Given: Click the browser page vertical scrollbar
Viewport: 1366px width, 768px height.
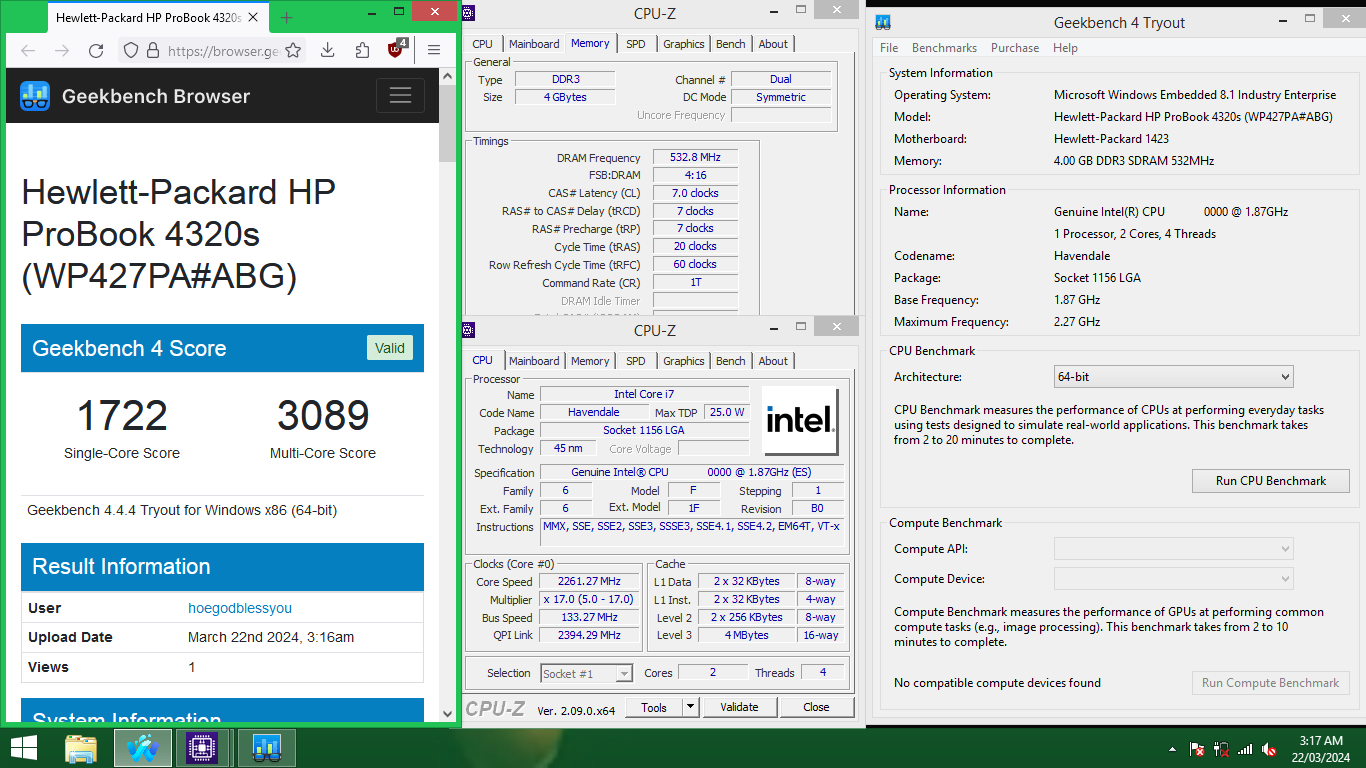Looking at the screenshot, I should coord(448,125).
